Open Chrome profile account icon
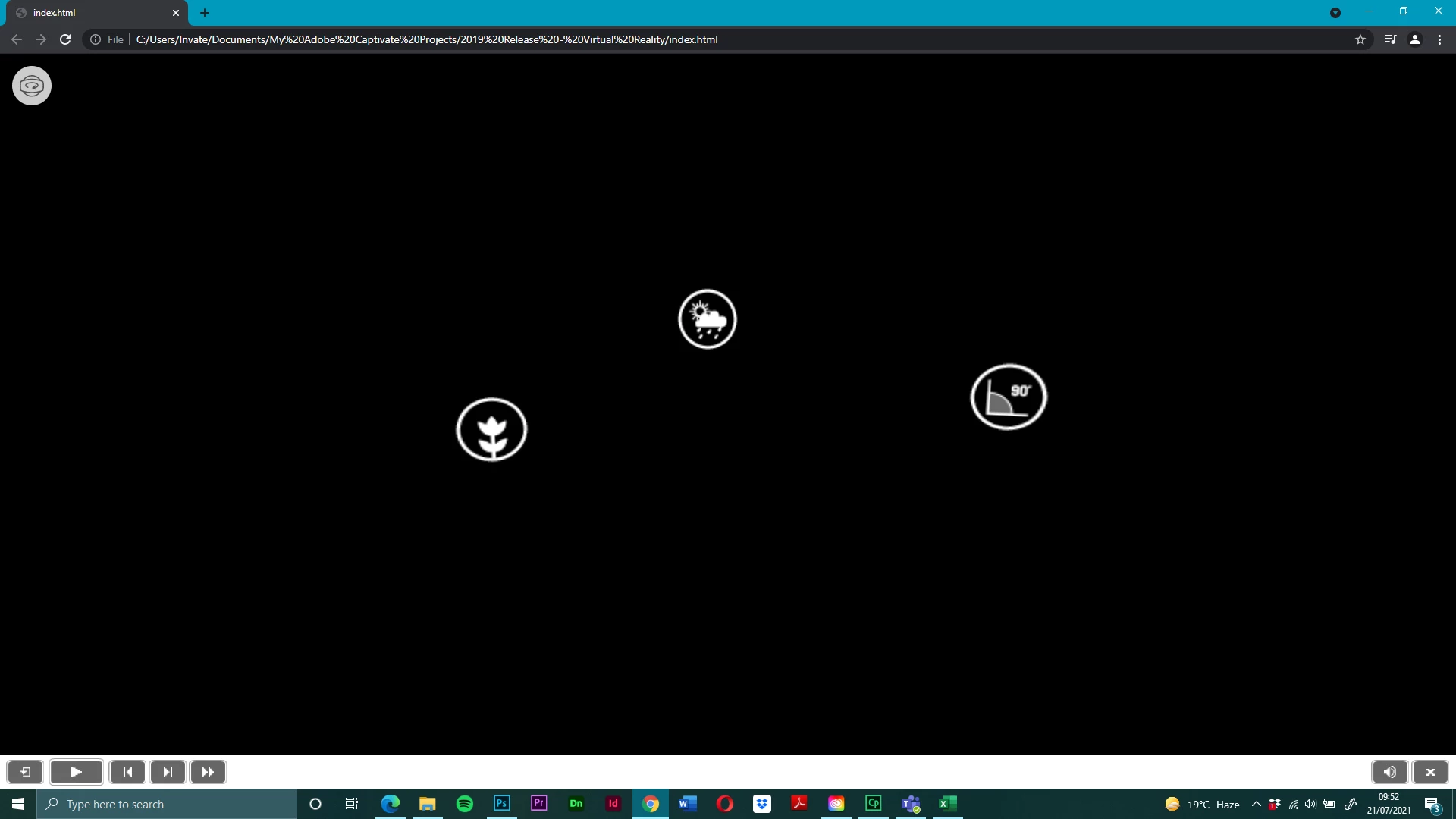The image size is (1456, 819). click(x=1414, y=39)
